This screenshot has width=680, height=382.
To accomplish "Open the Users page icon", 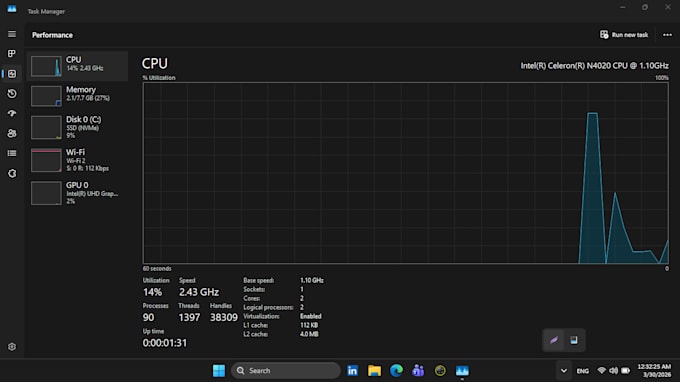I will pyautogui.click(x=12, y=133).
